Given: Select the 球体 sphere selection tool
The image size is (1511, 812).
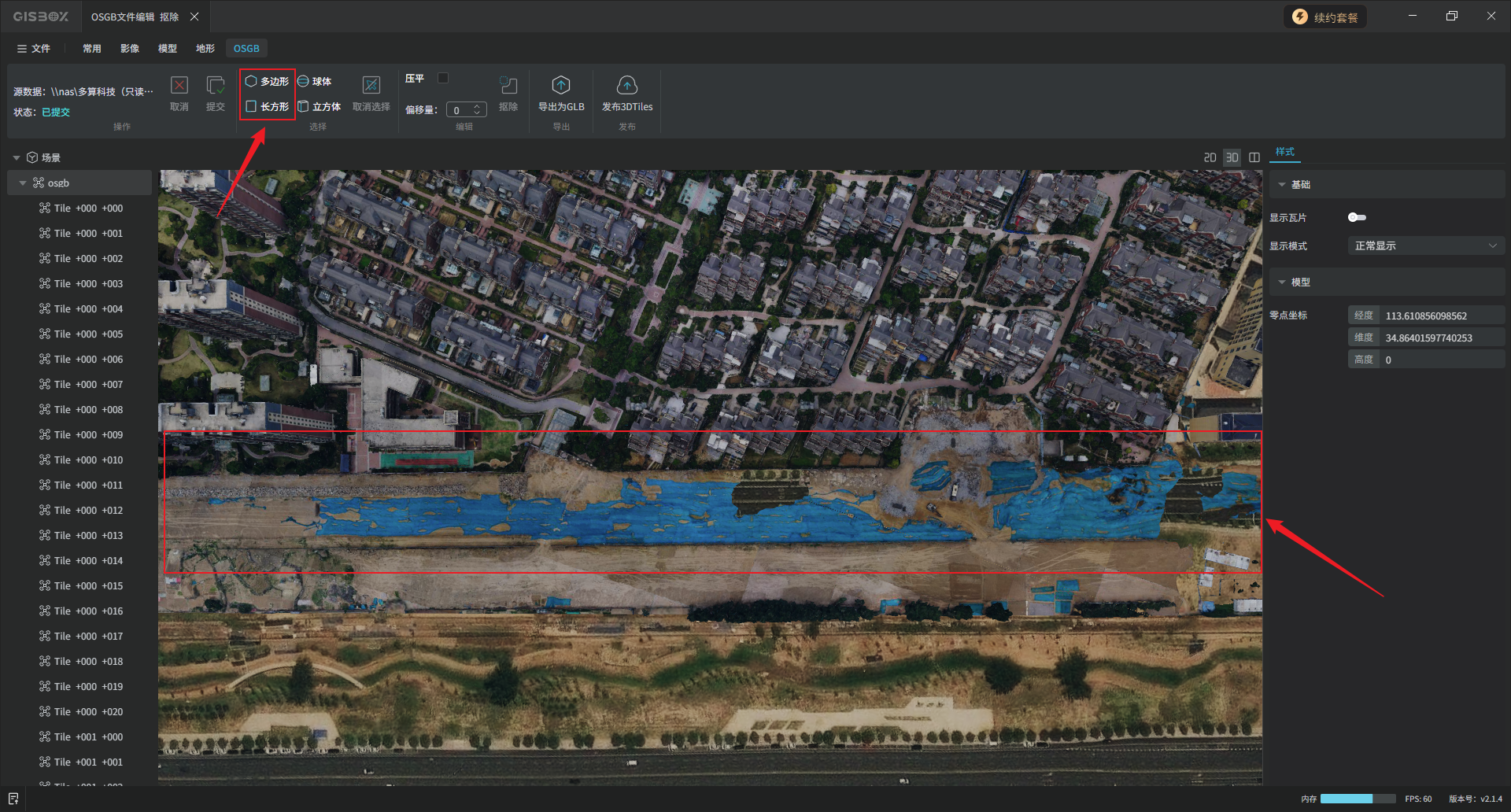Looking at the screenshot, I should [315, 81].
